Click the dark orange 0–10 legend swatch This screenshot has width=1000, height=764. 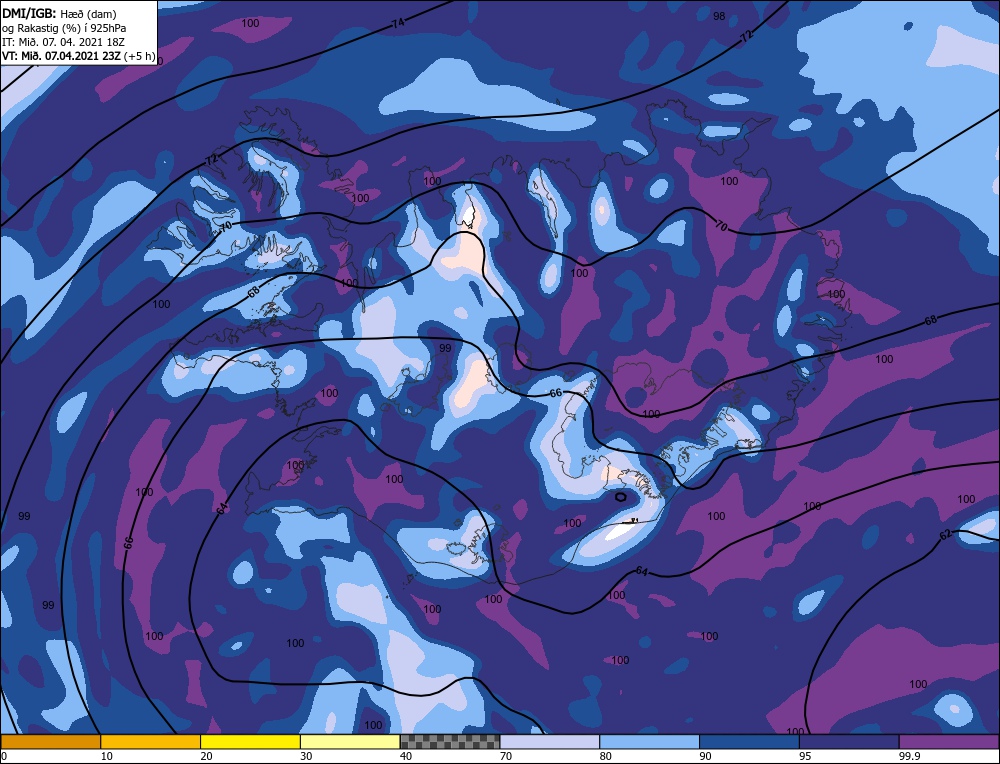pos(50,741)
